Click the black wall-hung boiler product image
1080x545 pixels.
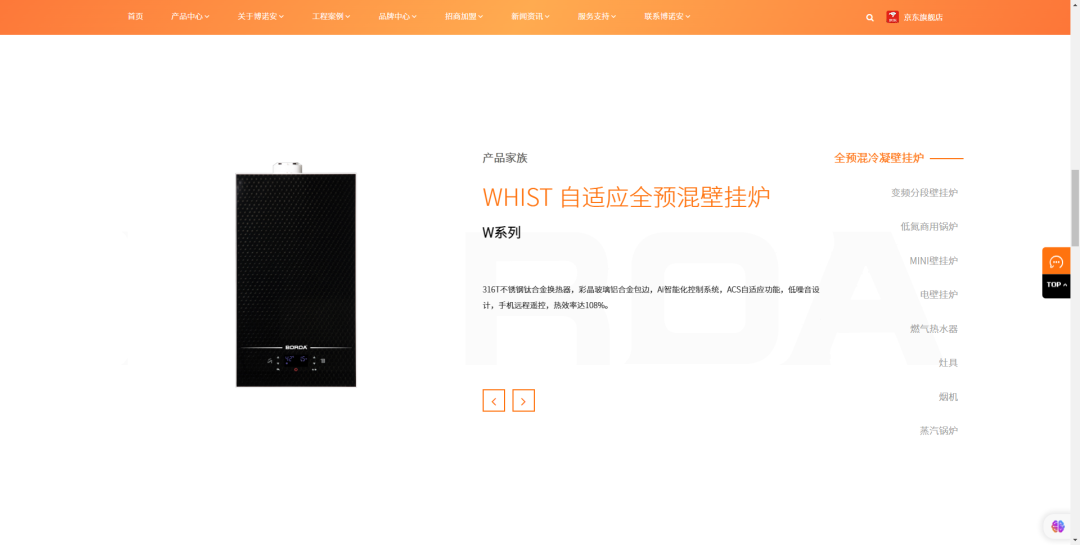(x=296, y=279)
